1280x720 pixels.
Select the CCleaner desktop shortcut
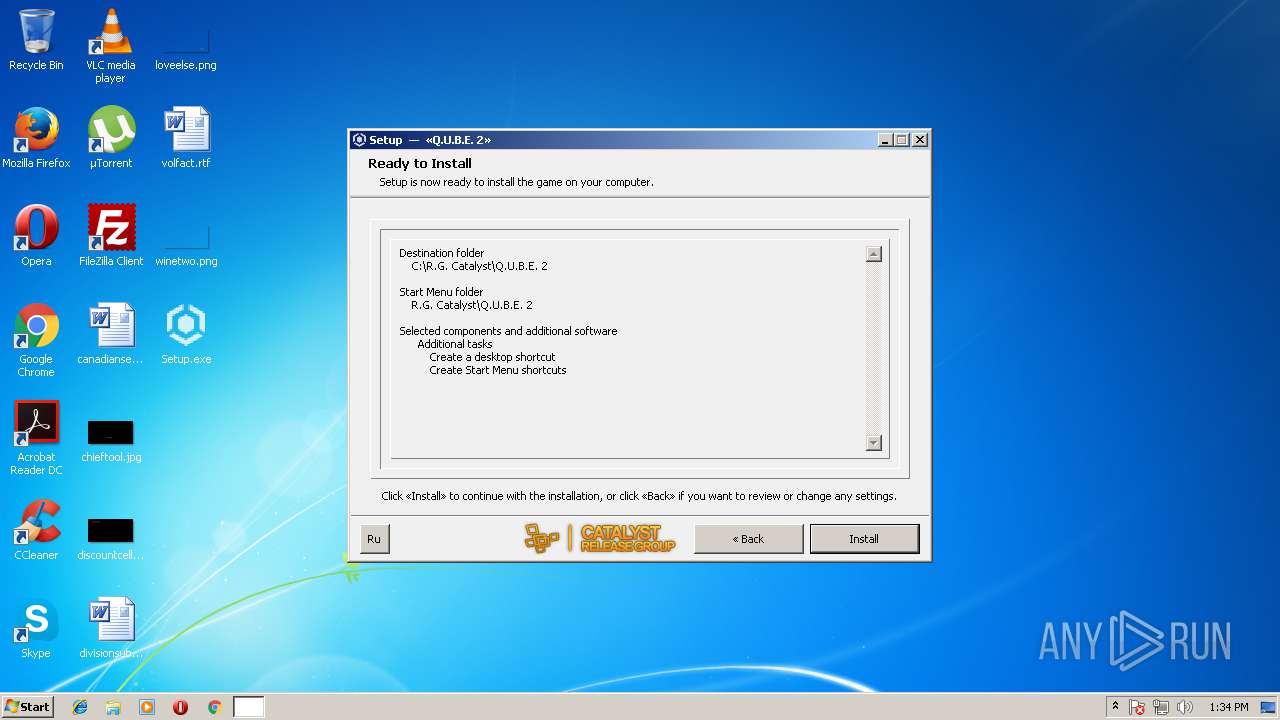(36, 530)
